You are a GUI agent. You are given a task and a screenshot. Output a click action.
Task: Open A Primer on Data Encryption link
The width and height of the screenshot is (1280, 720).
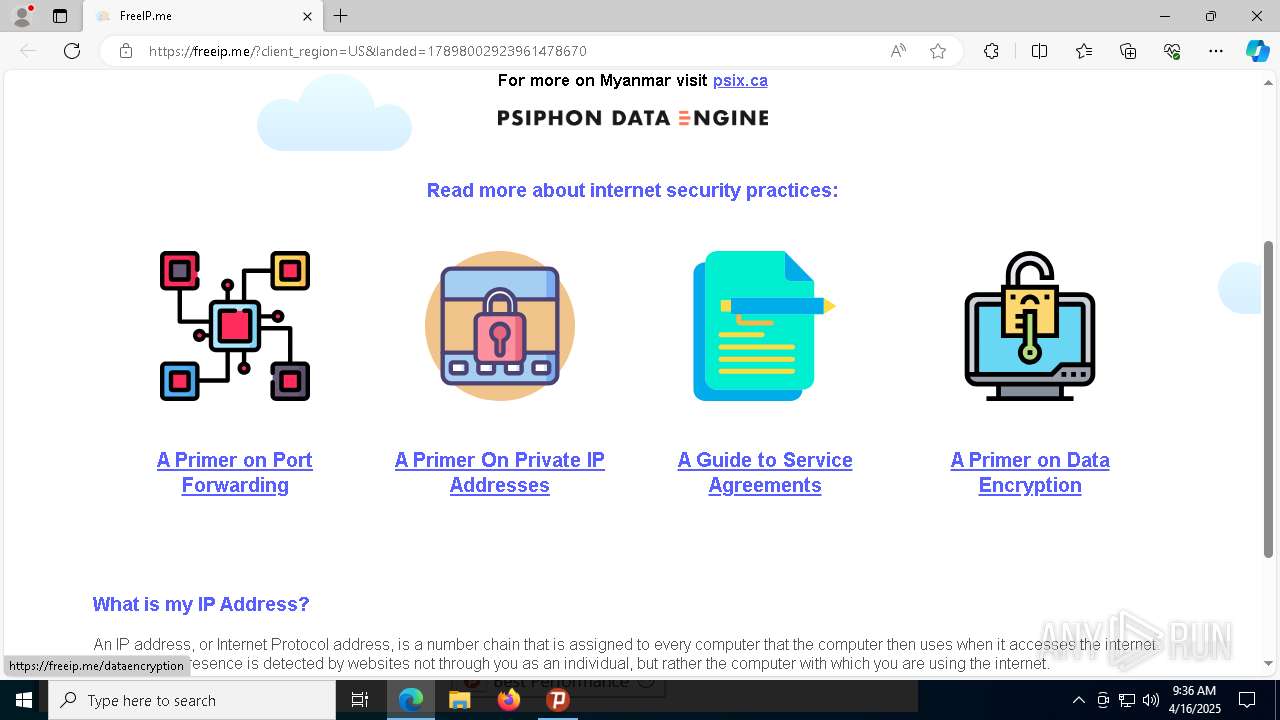1030,472
